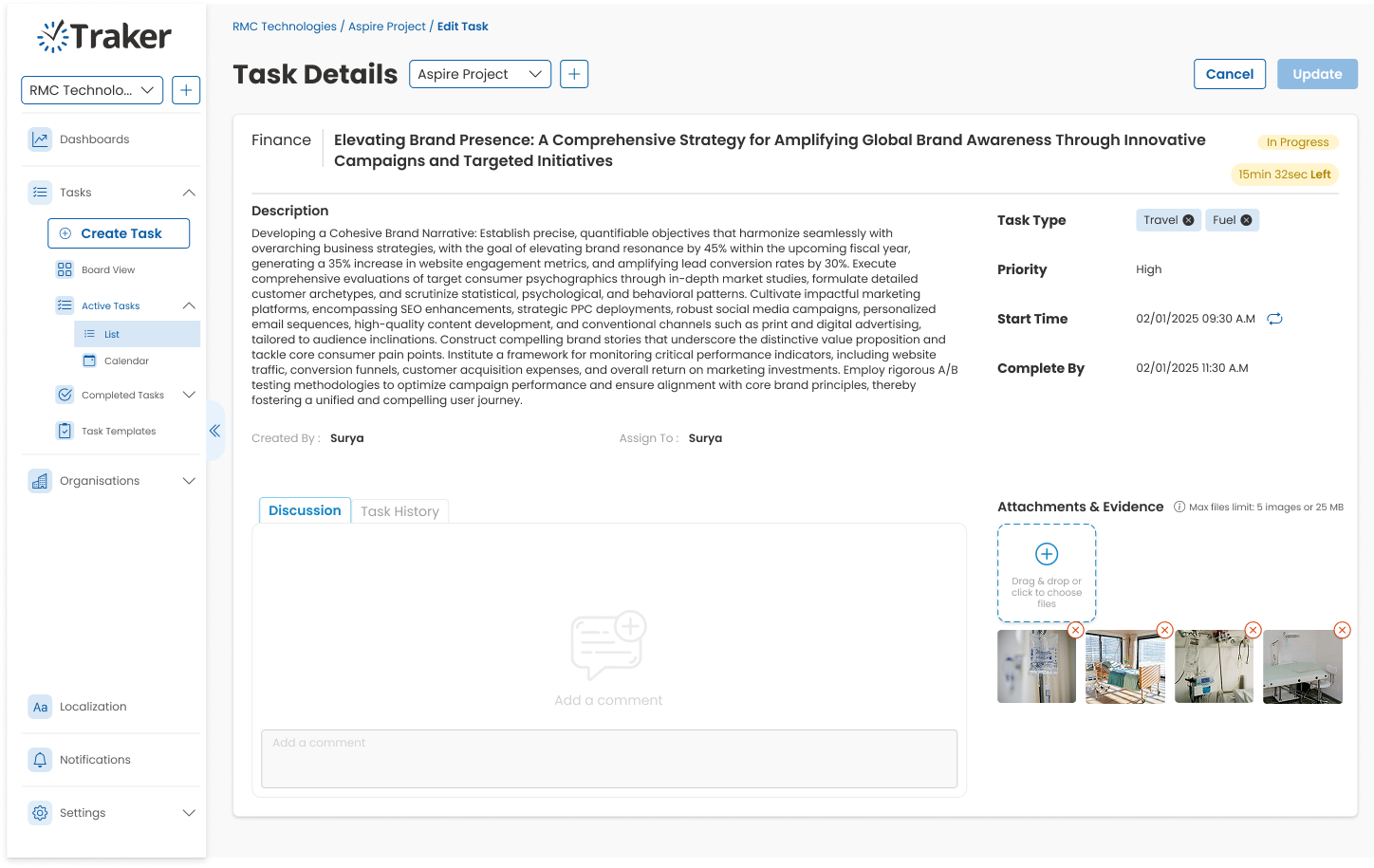1374x868 pixels.
Task: Click plus icon beside RMC Technologies selector
Action: point(186,90)
